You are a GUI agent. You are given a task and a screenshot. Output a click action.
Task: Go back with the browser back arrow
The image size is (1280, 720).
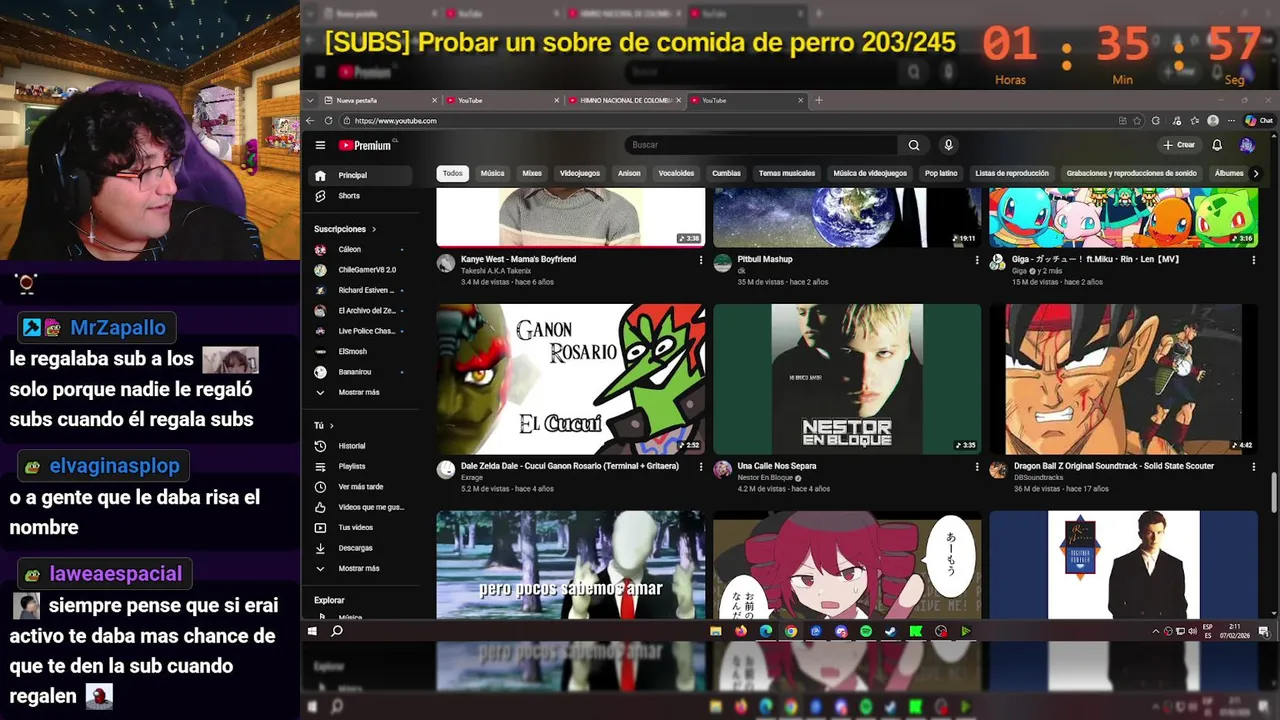coord(310,121)
